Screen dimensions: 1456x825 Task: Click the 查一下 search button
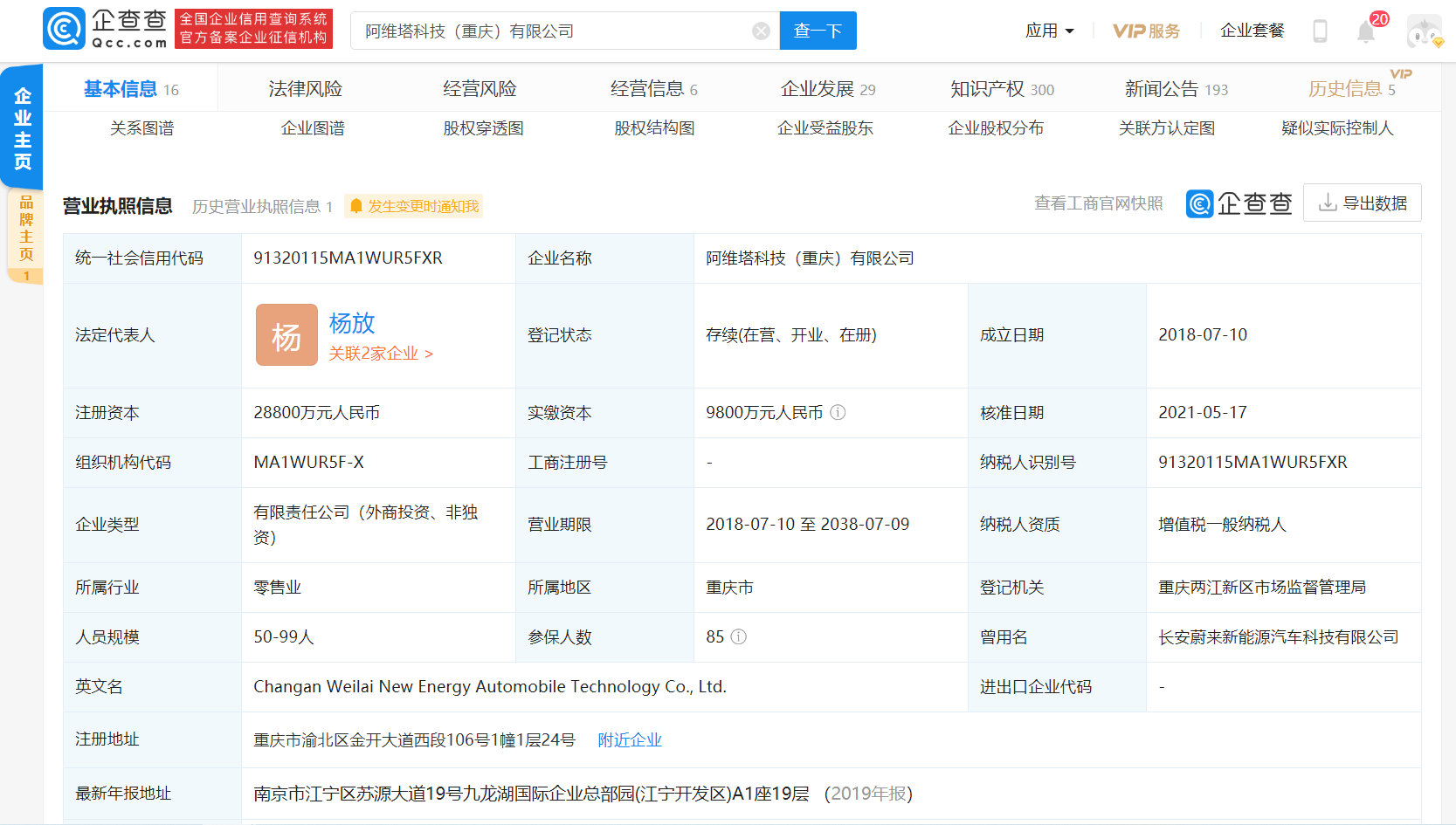pos(818,31)
